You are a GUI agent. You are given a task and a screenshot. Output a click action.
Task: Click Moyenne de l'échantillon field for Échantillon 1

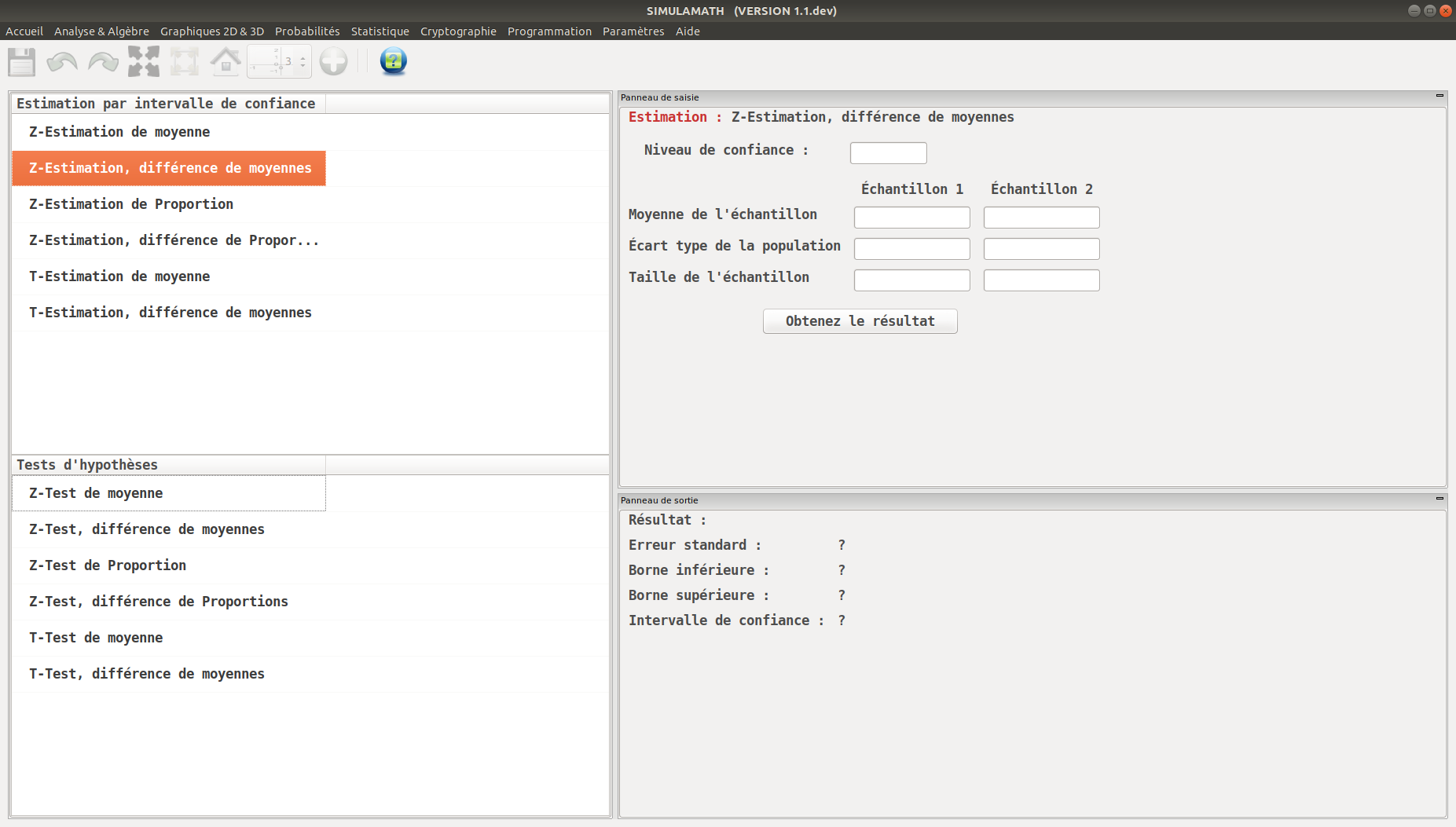(911, 218)
